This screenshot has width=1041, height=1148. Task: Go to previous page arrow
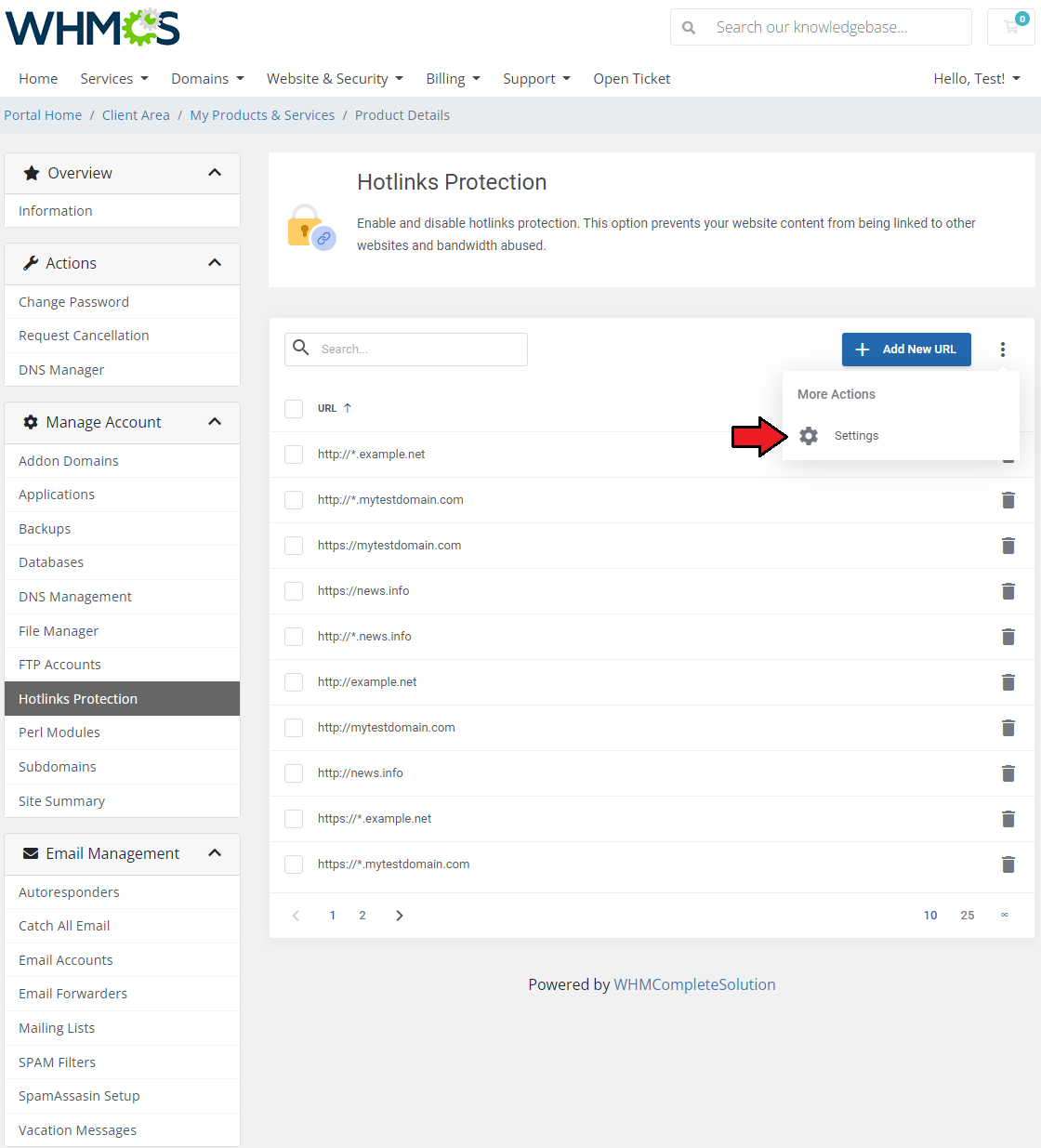[296, 916]
